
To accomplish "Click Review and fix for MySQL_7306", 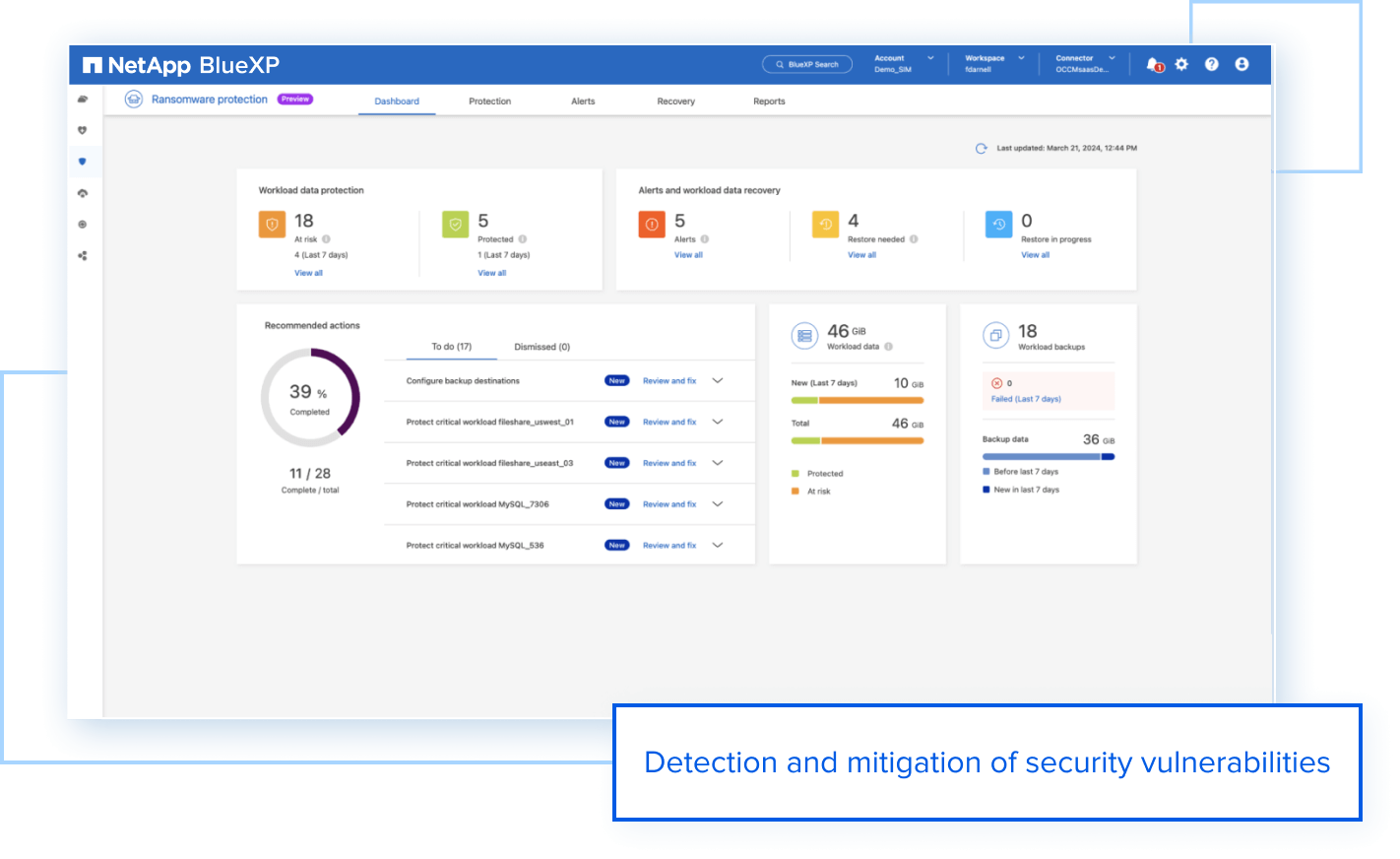I will tap(669, 503).
